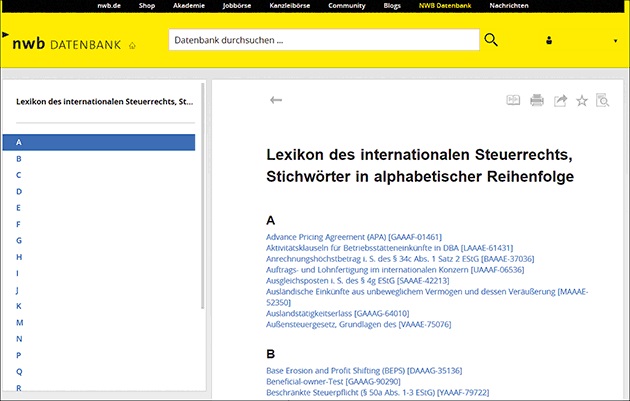Click the magnifier search icon
Screen dimensions: 630x401
491,40
